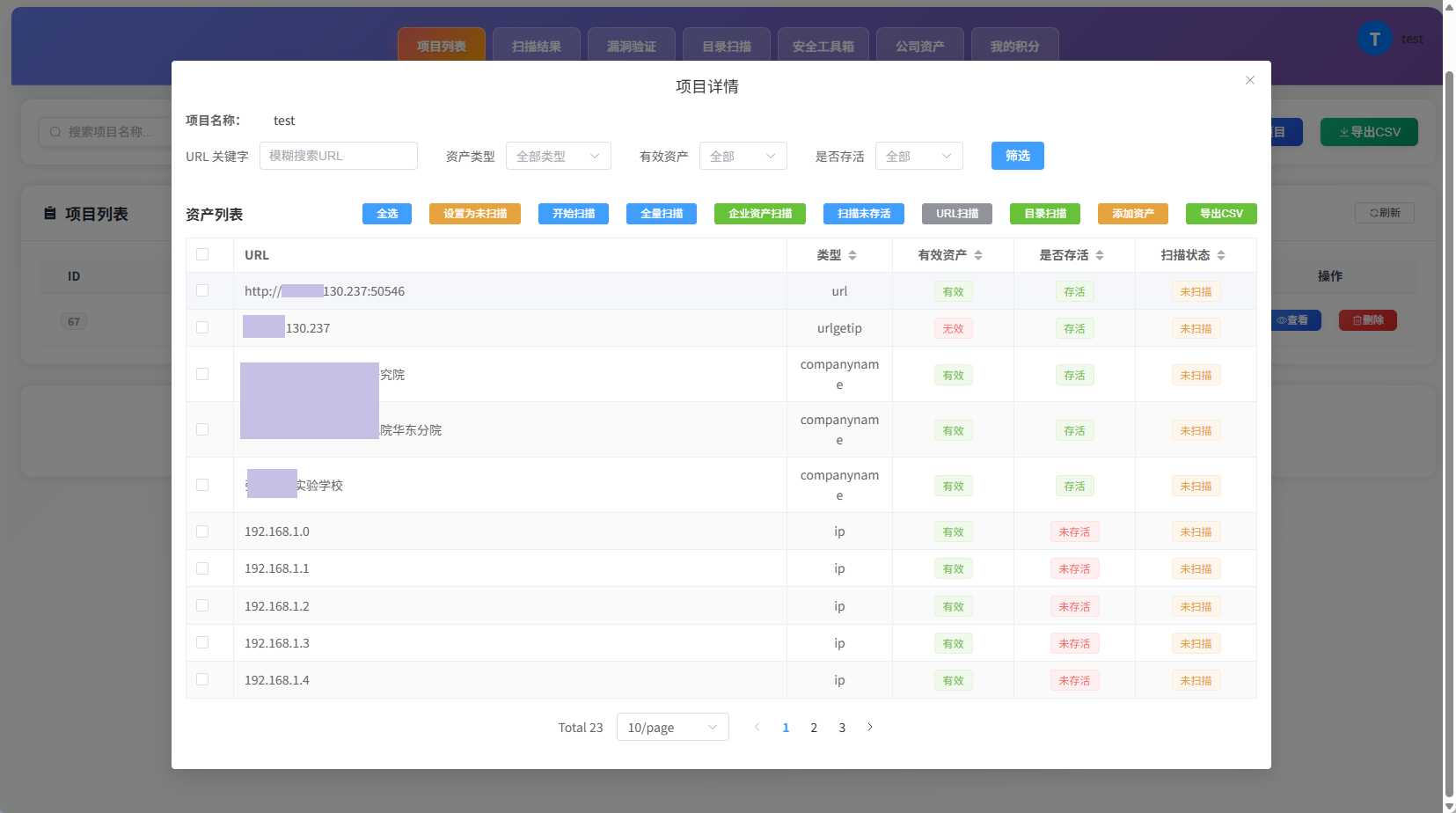This screenshot has width=1456, height=813.
Task: Open the 10/page size dropdown
Action: [x=673, y=727]
